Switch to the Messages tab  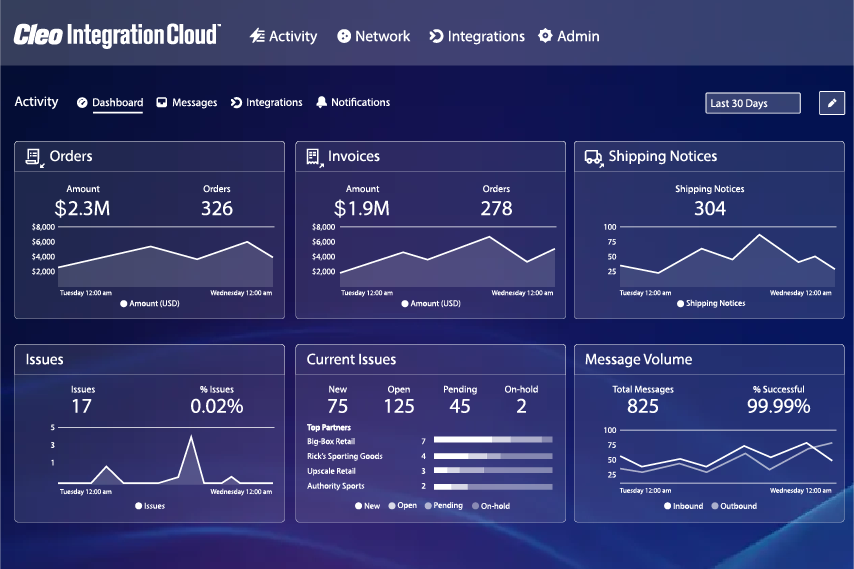[187, 102]
